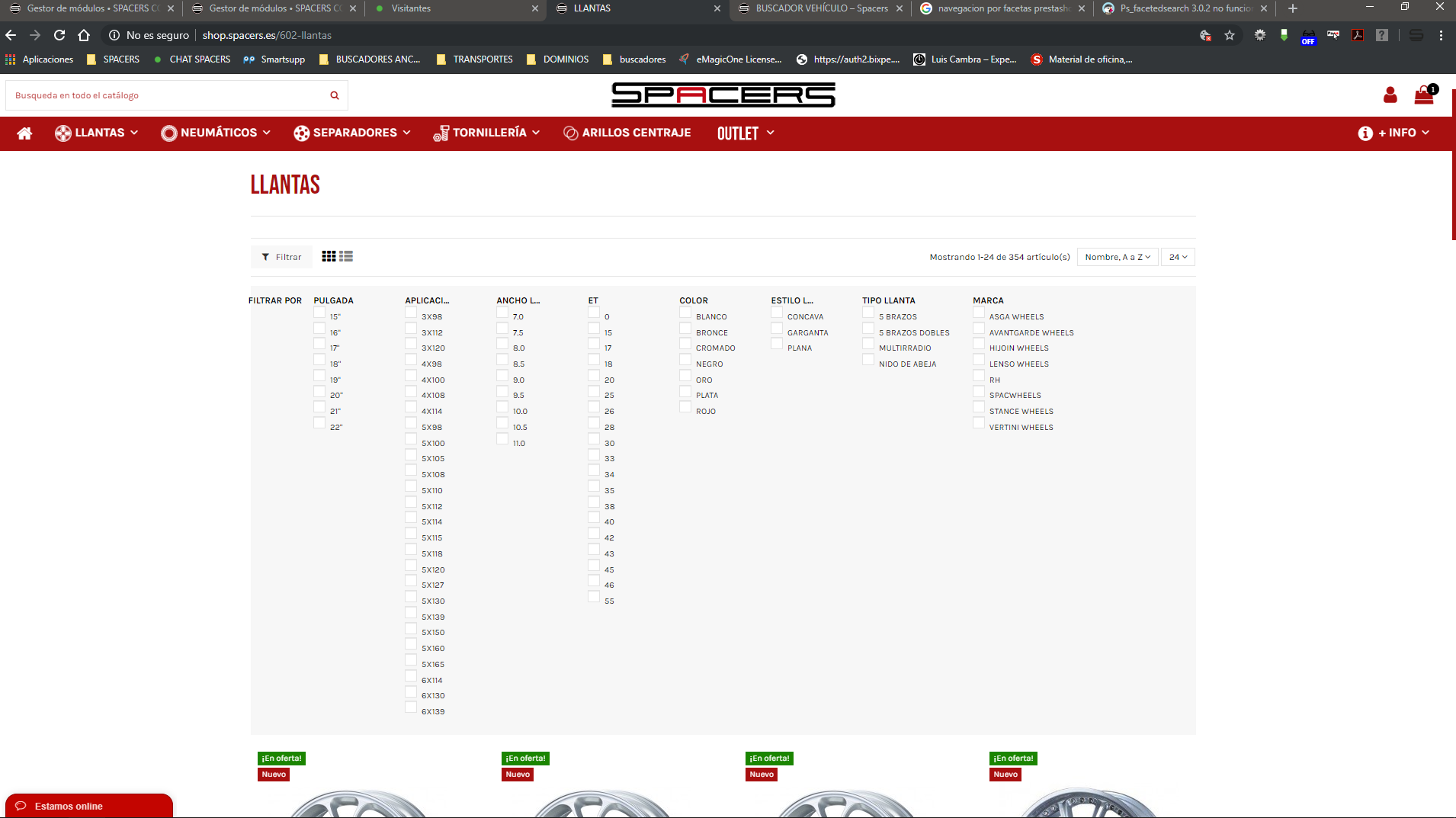Viewport: 1456px width, 818px height.
Task: Tick the 17" pulgada filter
Action: click(x=319, y=345)
